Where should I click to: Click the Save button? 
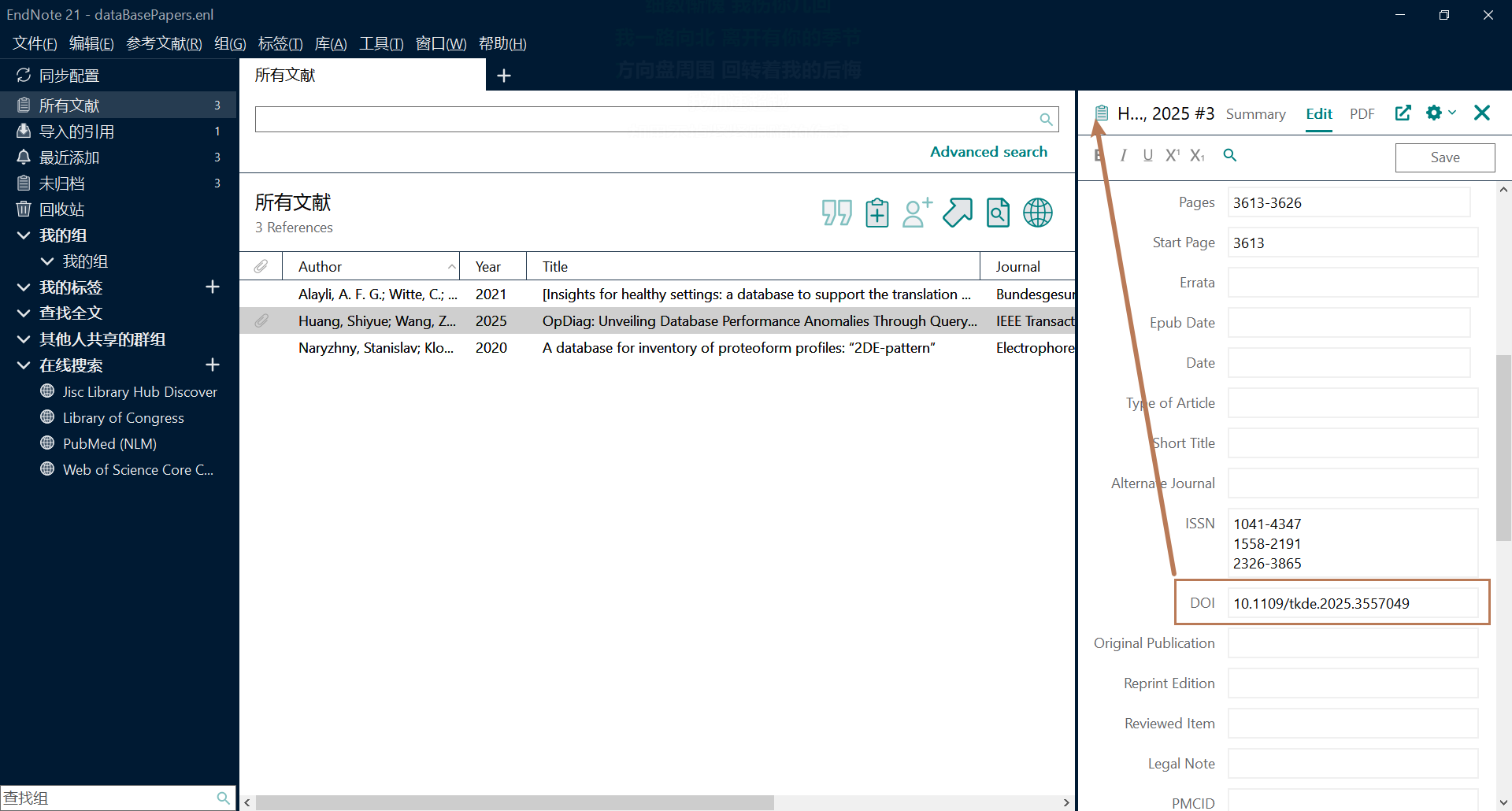pyautogui.click(x=1444, y=157)
